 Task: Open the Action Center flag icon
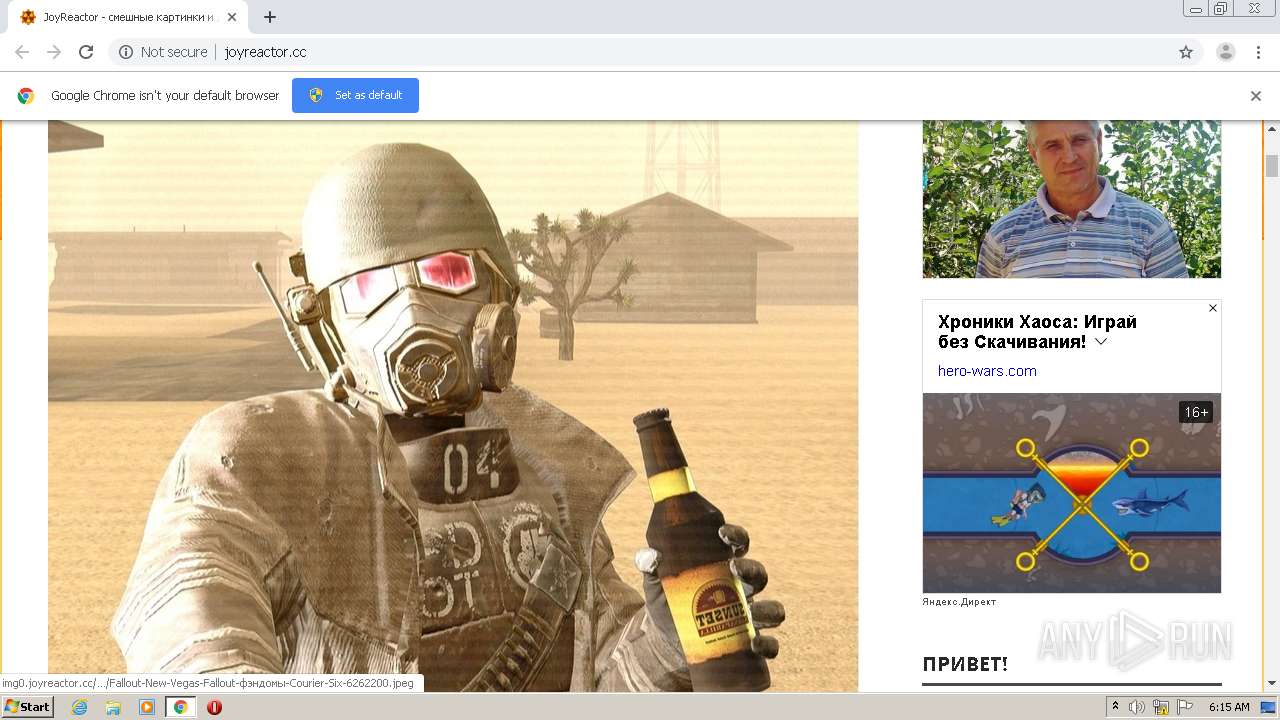[x=1185, y=707]
